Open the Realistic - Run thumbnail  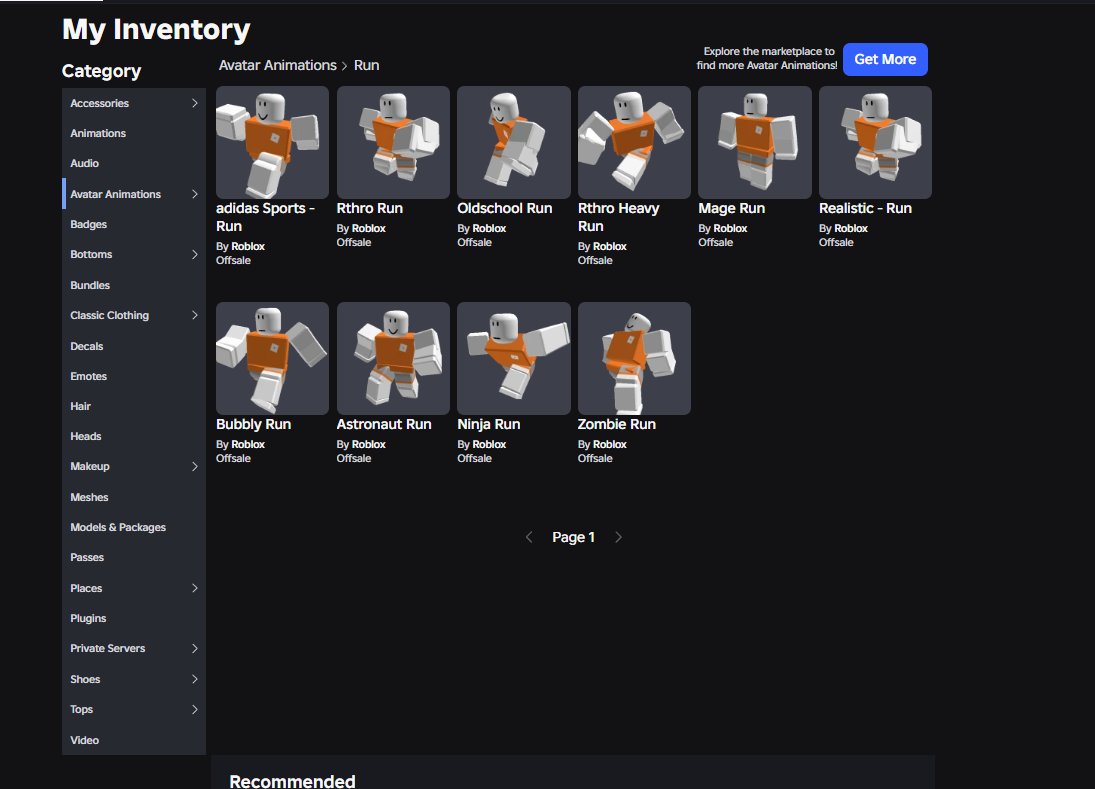click(x=876, y=142)
